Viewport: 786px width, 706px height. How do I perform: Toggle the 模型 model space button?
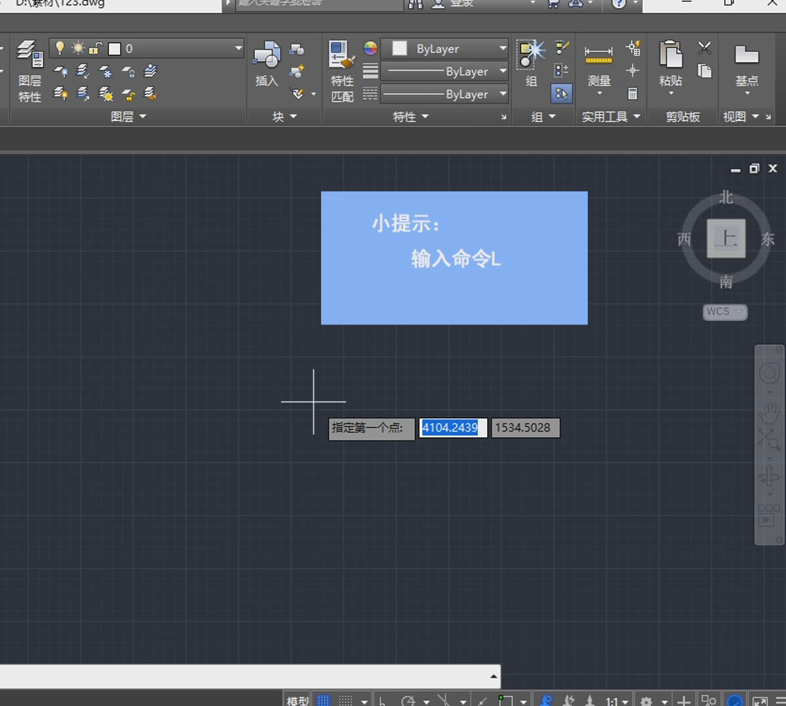point(298,701)
